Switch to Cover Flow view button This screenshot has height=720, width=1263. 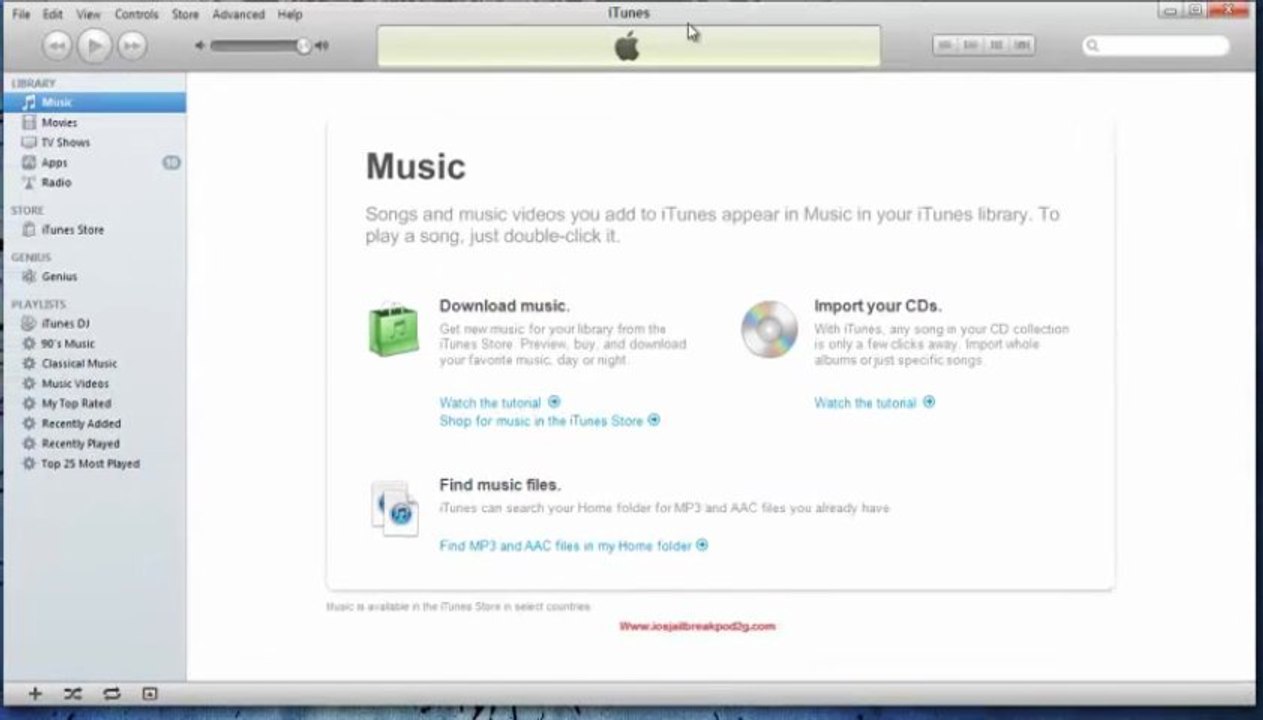tap(1022, 45)
